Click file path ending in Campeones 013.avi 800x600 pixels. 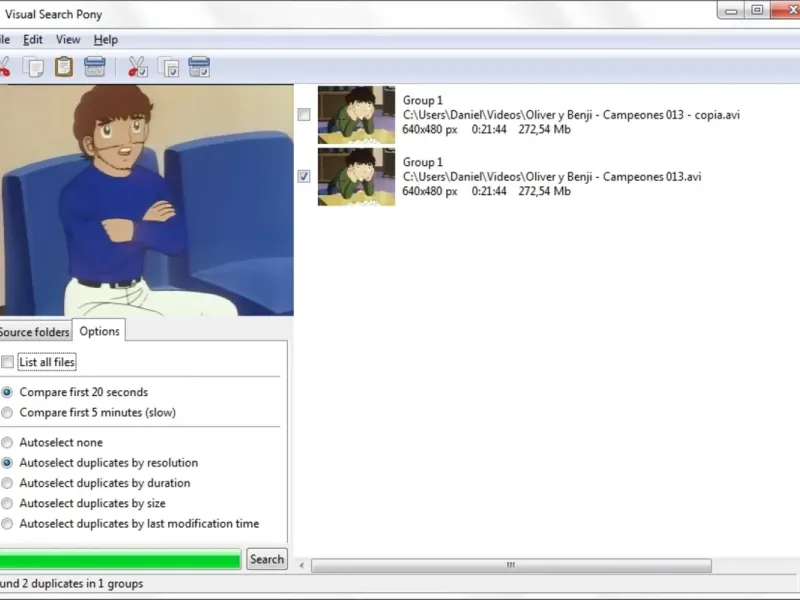552,177
